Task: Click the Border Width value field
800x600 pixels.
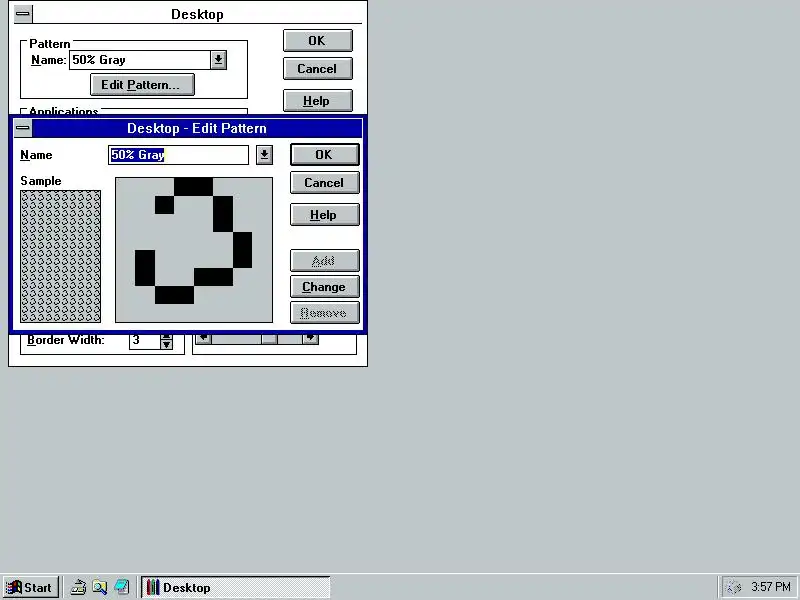Action: click(145, 341)
